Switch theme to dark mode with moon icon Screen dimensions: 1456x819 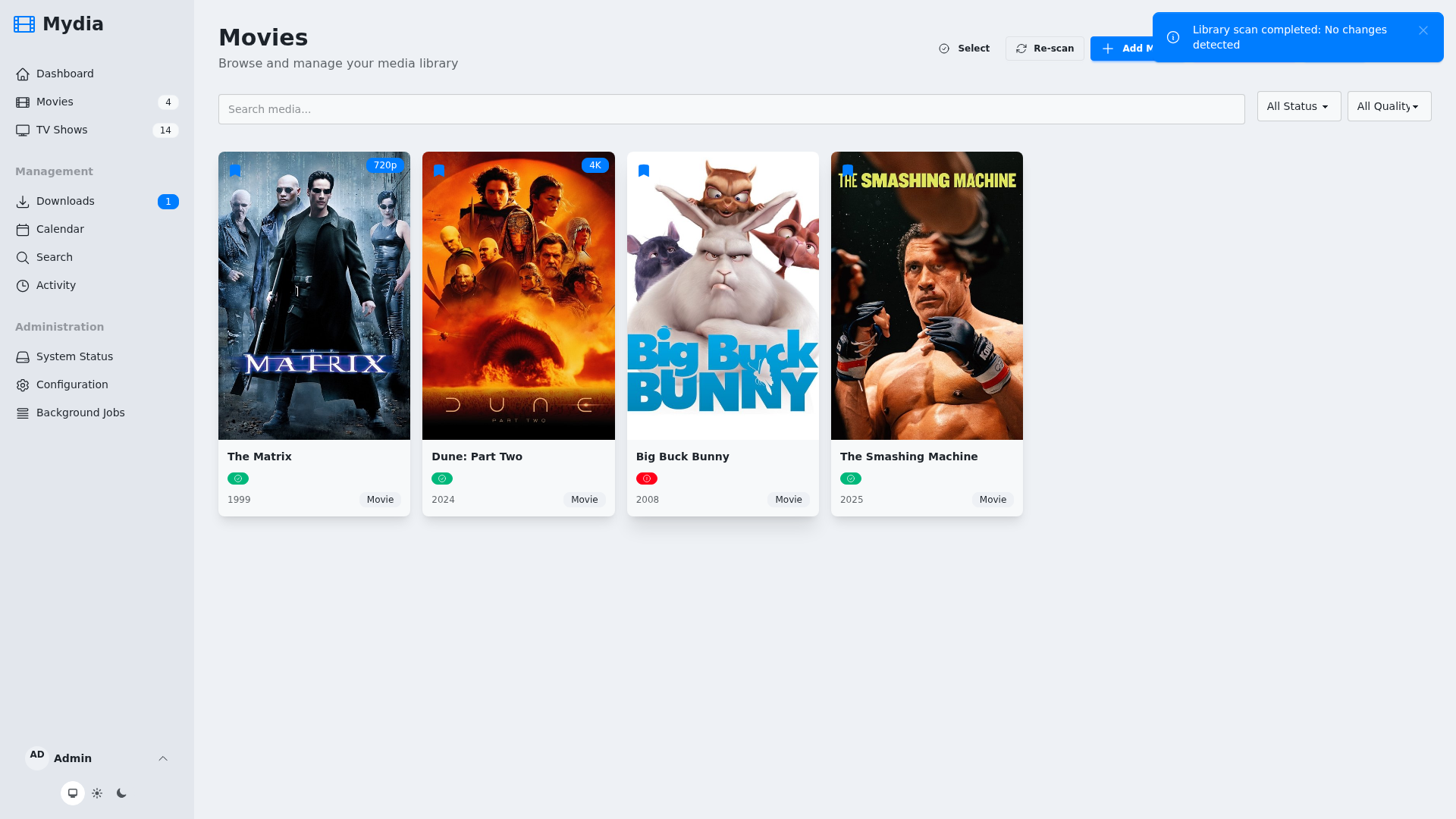pyautogui.click(x=121, y=792)
